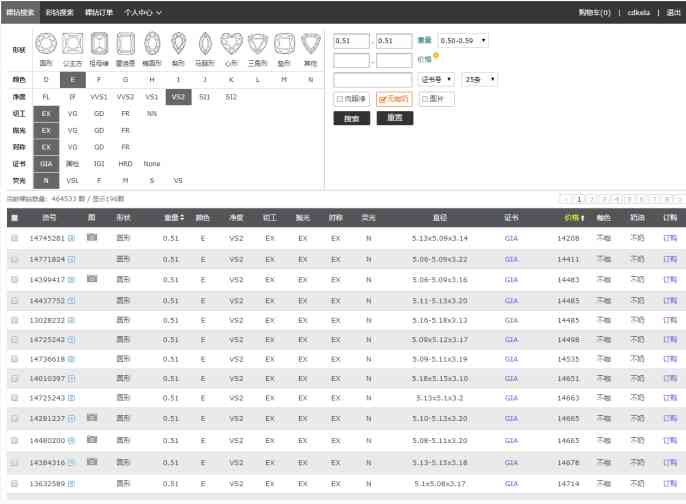Screen dimensions: 686x504
Task: Select the emerald-cut diamond shape icon
Action: (99, 44)
